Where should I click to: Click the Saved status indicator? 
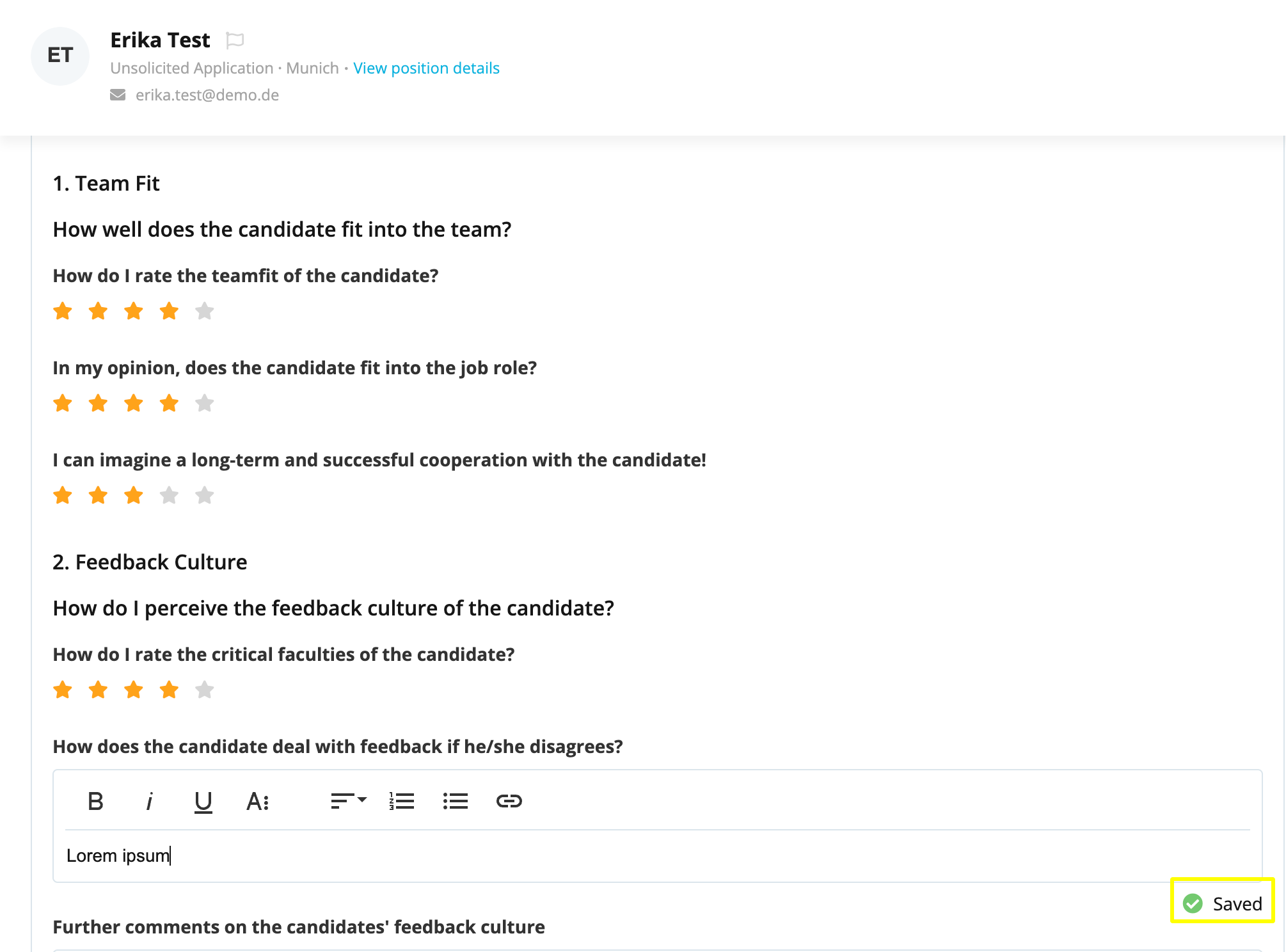click(x=1223, y=903)
